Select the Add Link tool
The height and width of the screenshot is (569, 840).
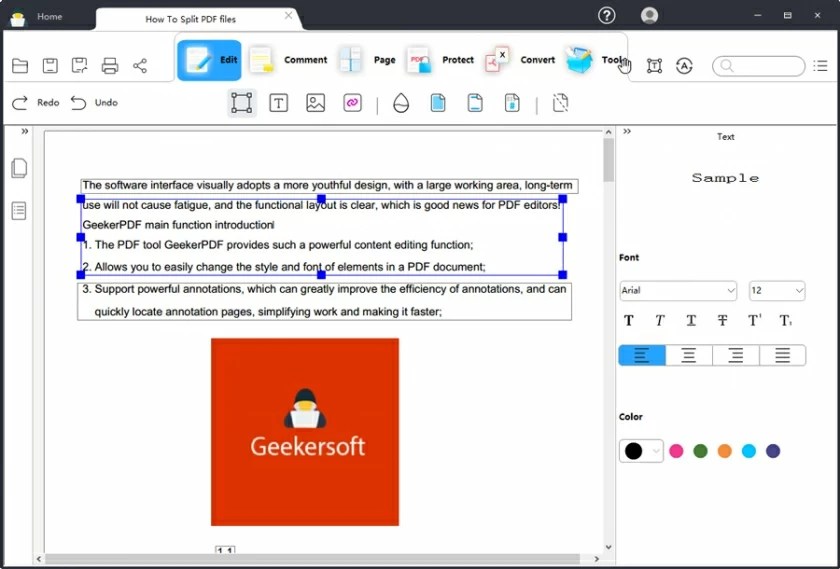click(x=352, y=103)
